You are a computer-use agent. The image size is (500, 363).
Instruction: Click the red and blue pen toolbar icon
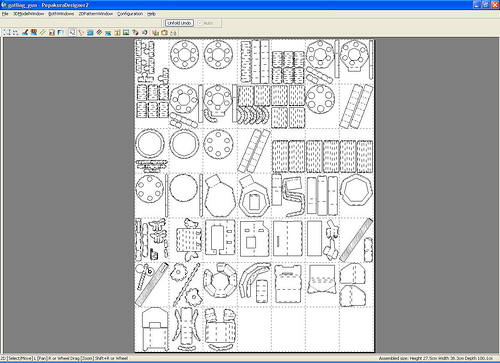coord(25,32)
